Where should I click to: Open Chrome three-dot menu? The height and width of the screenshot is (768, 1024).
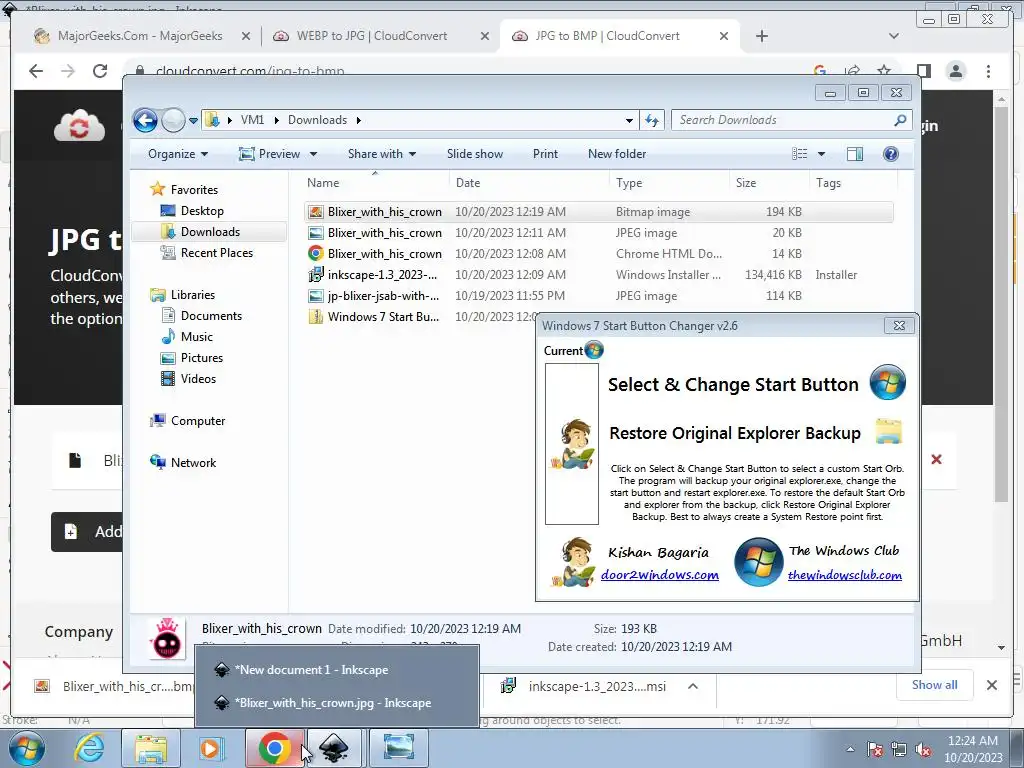tap(988, 71)
